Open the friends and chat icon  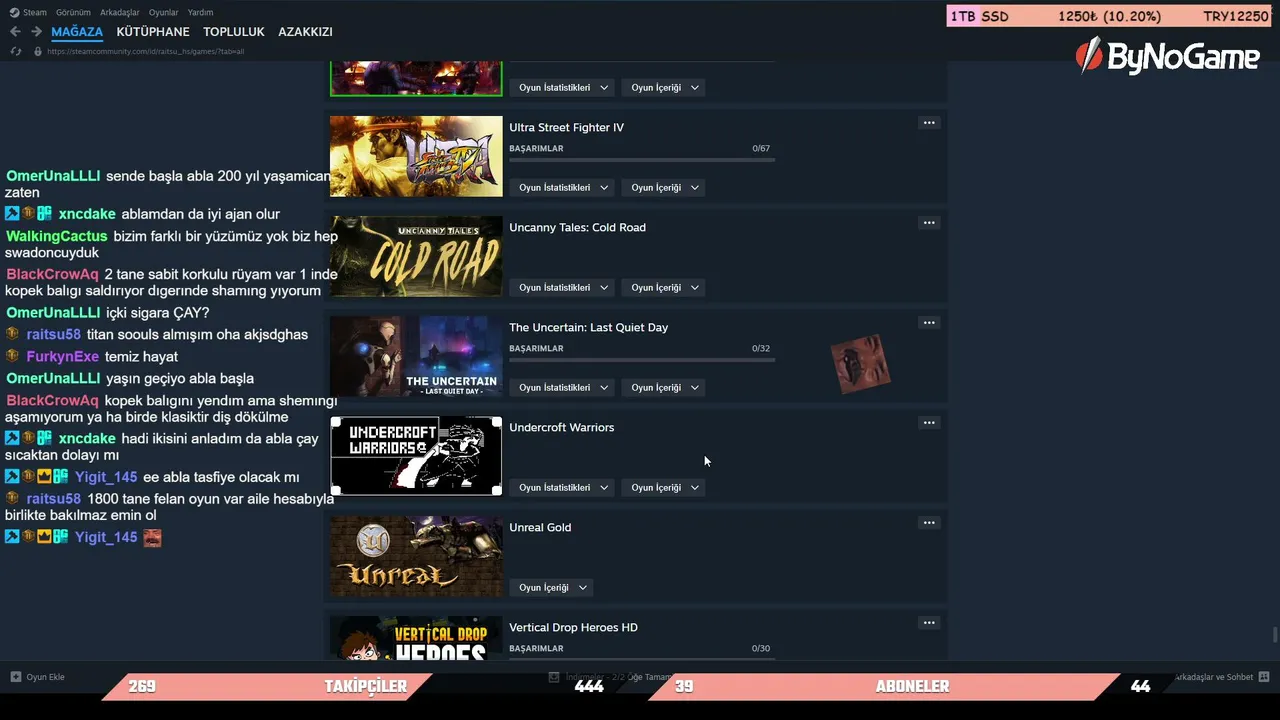tap(1264, 677)
